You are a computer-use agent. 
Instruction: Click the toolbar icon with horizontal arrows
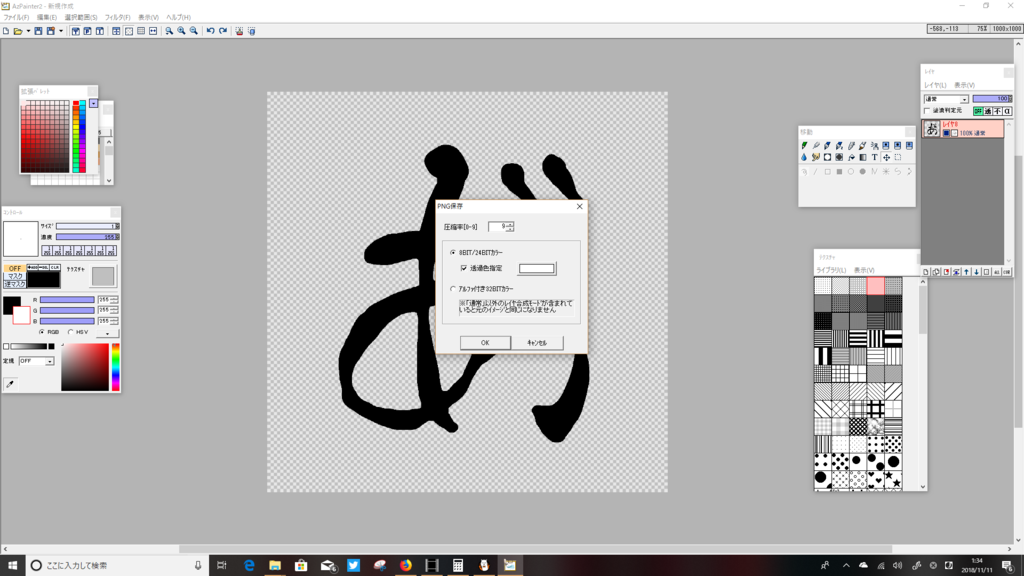(x=153, y=31)
